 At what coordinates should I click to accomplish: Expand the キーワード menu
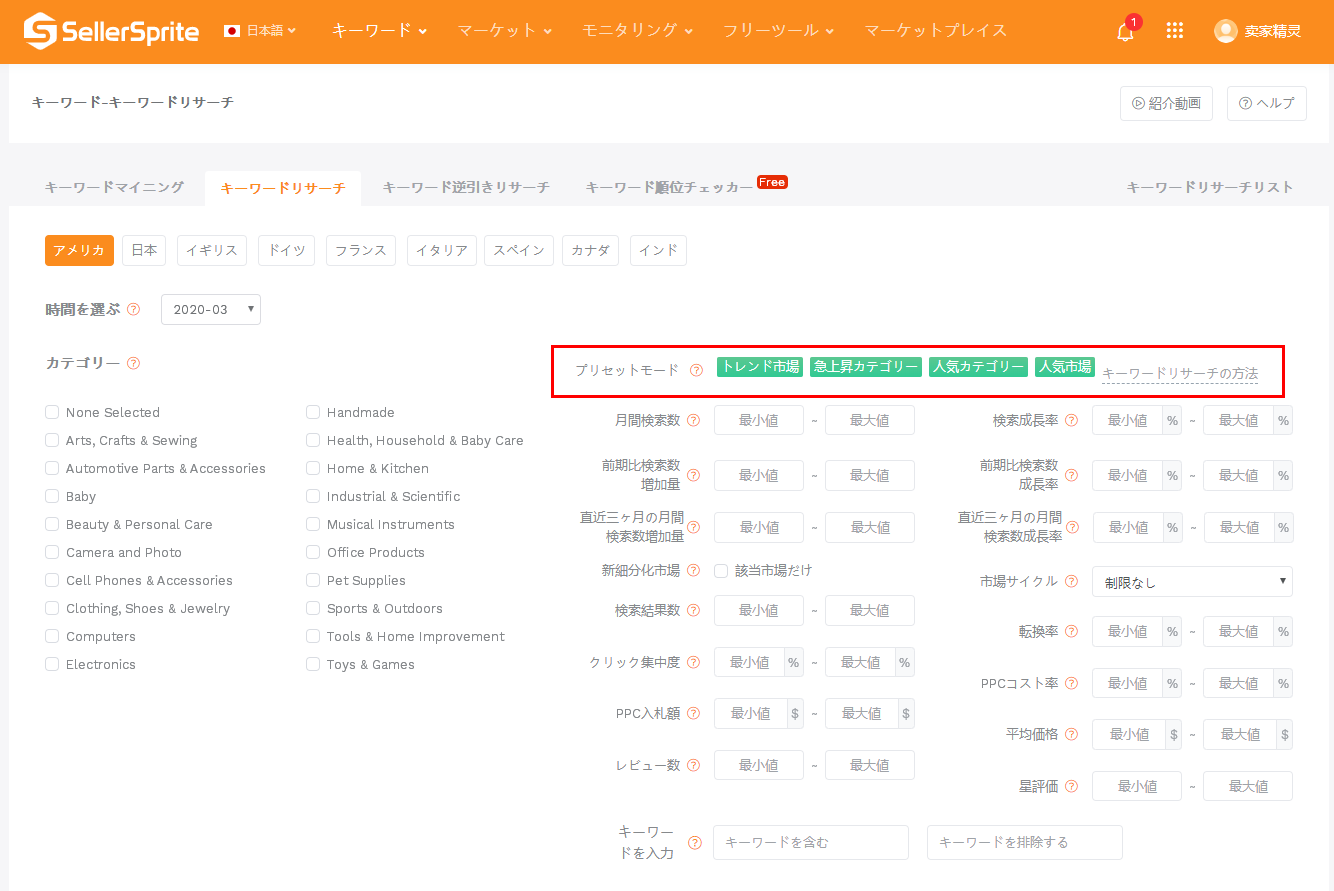(379, 31)
